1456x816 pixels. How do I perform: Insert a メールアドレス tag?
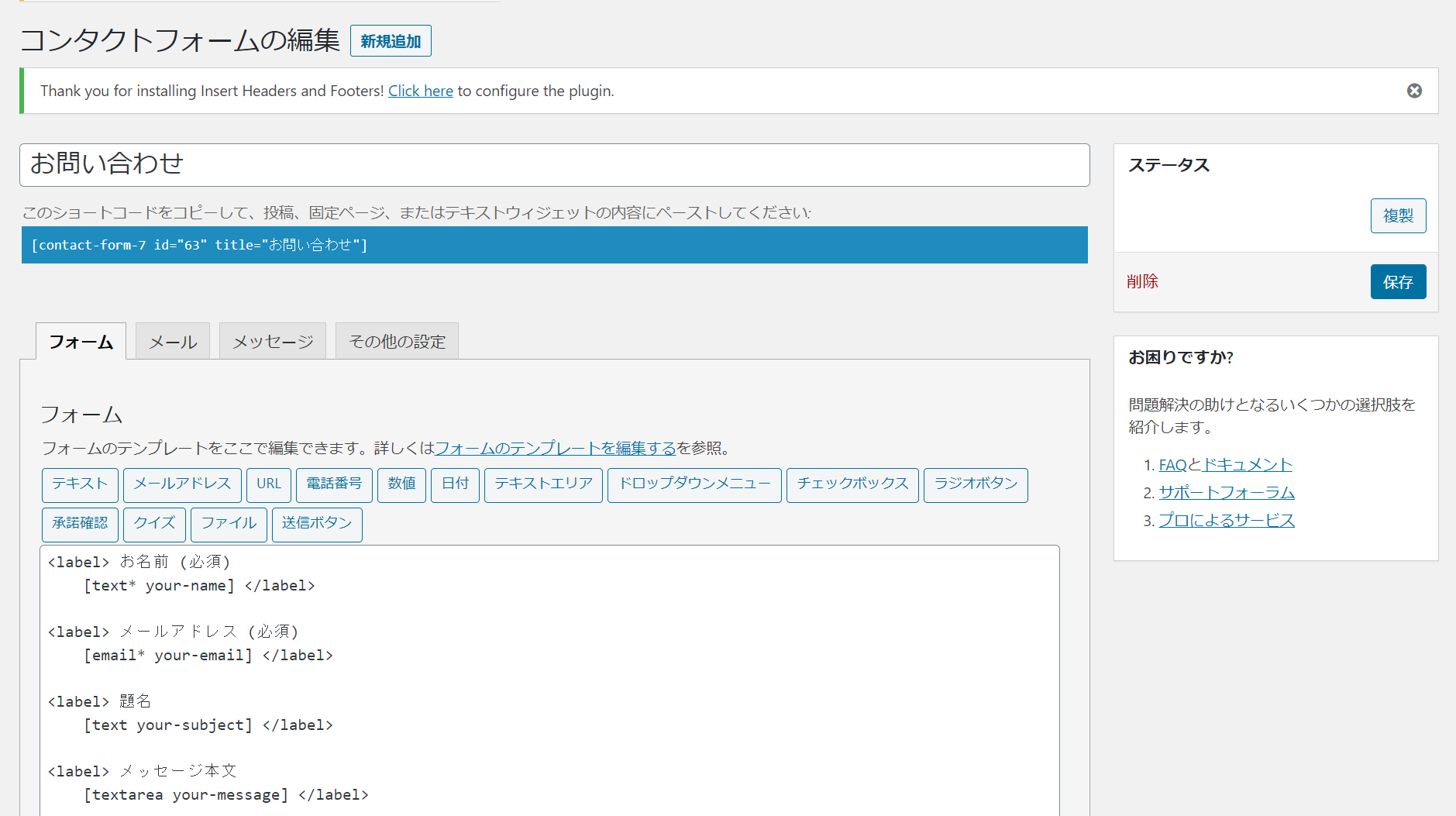pyautogui.click(x=182, y=484)
